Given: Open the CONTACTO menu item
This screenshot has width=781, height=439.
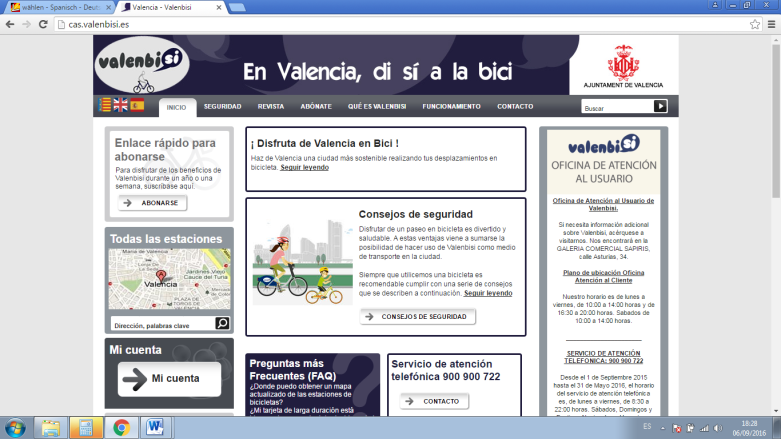Looking at the screenshot, I should pyautogui.click(x=515, y=107).
